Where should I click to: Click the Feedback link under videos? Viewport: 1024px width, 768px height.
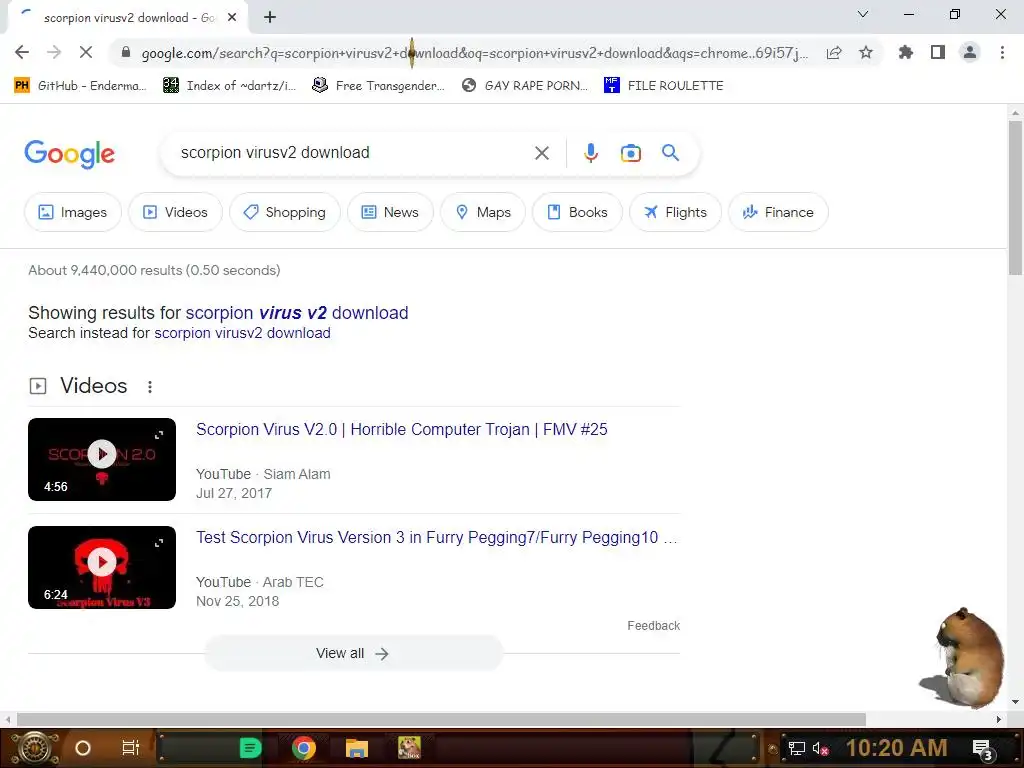tap(653, 626)
